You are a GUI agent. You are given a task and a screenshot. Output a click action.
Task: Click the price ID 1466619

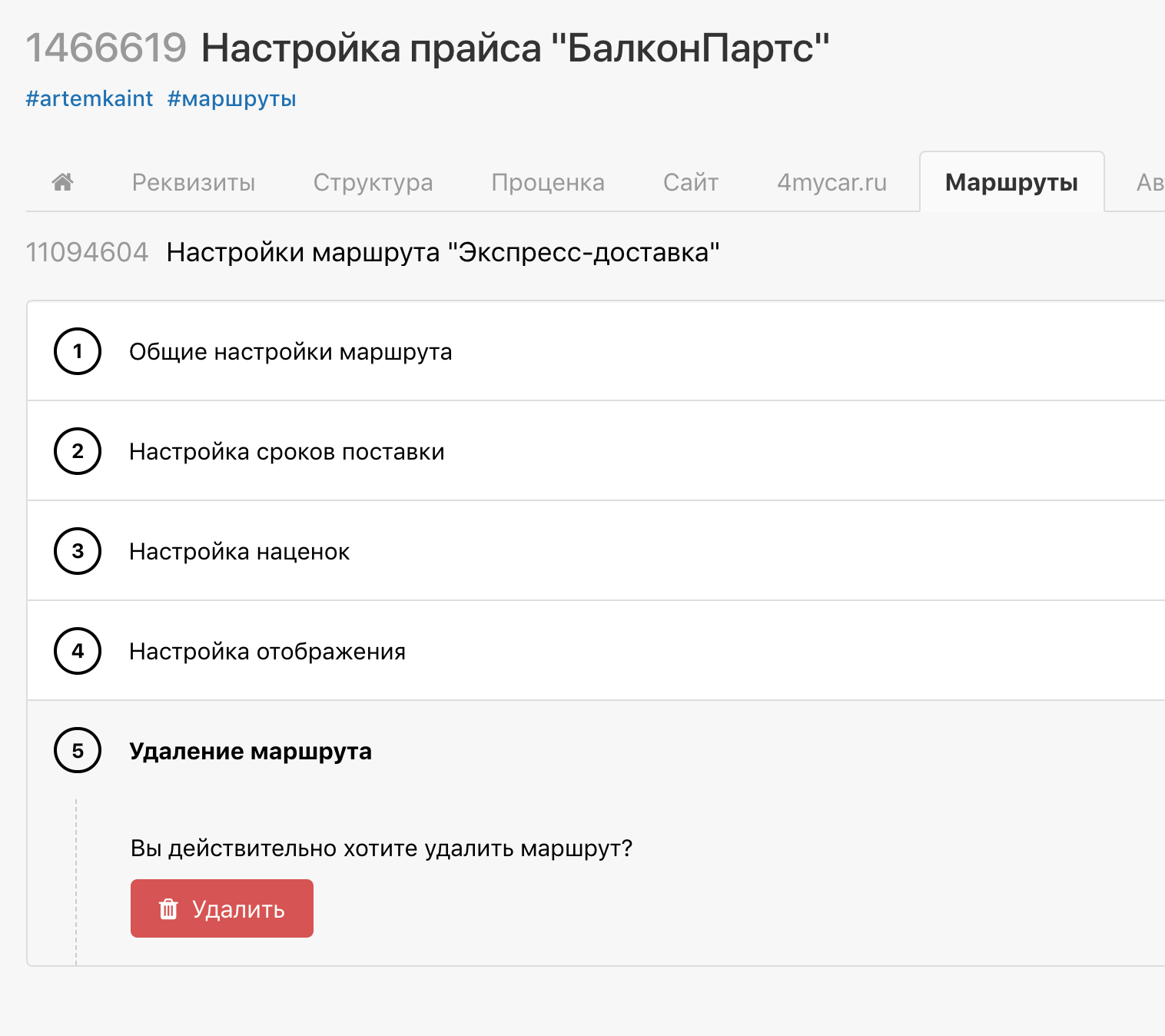coord(106,48)
